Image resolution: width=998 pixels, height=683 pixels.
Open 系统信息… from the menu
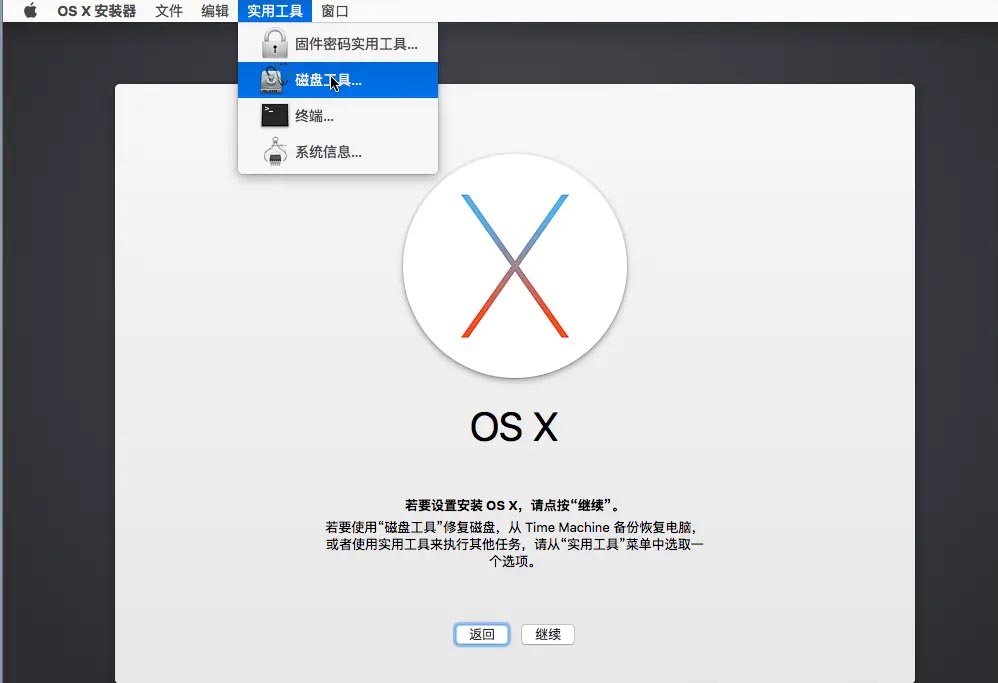338,151
